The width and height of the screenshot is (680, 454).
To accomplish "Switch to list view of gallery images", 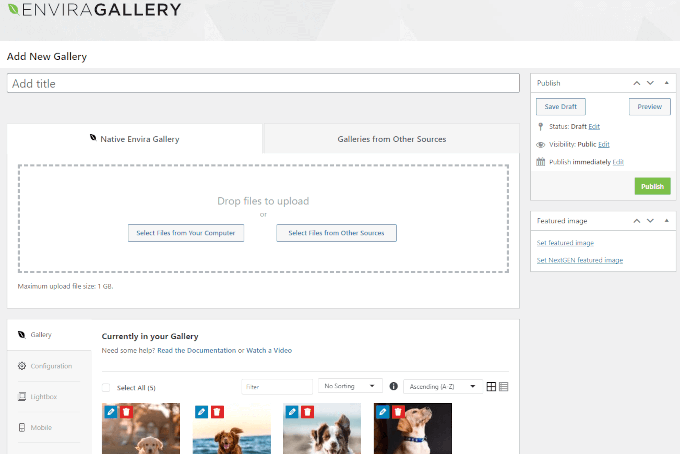I will [x=503, y=386].
